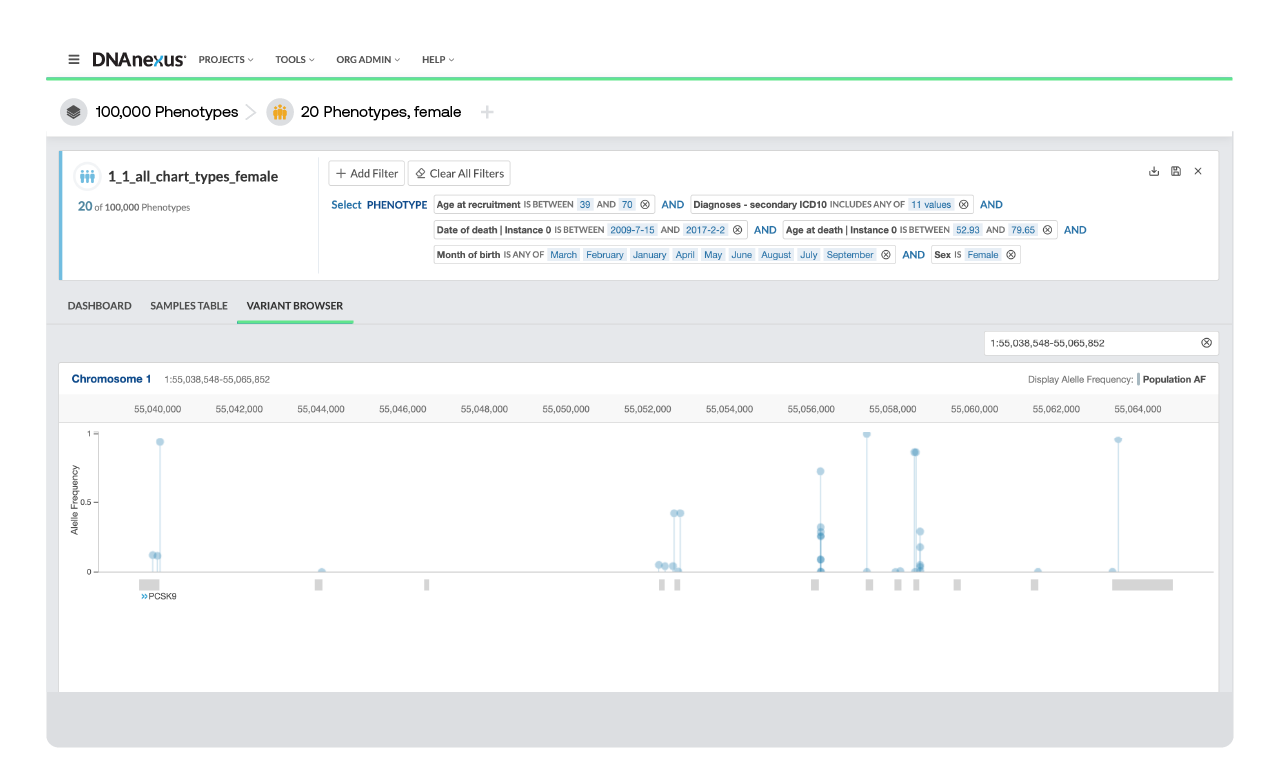Click the plus icon to add a new cohort
Viewport: 1280px width, 780px height.
pyautogui.click(x=487, y=112)
